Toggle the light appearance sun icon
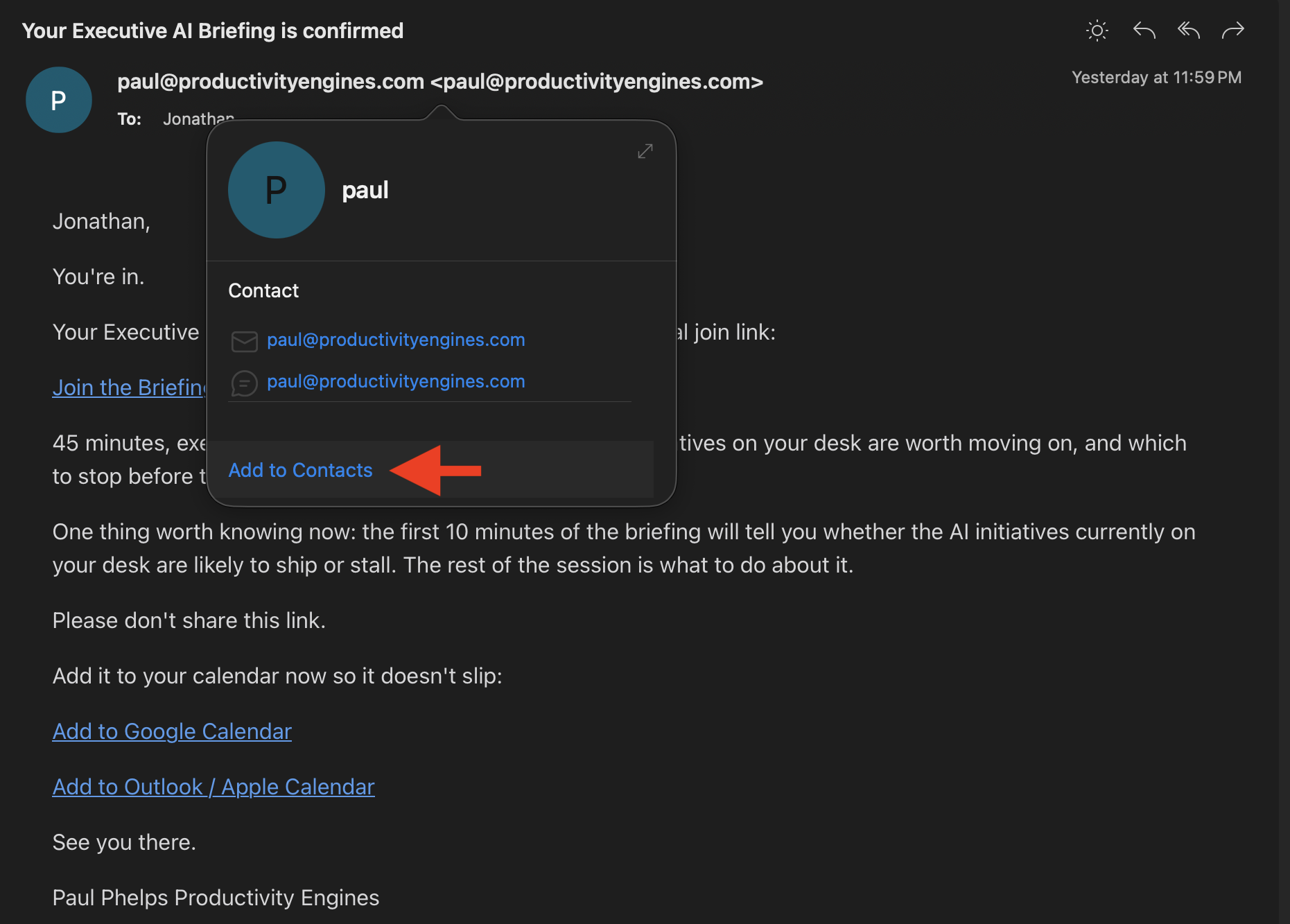This screenshot has width=1290, height=924. coord(1097,30)
